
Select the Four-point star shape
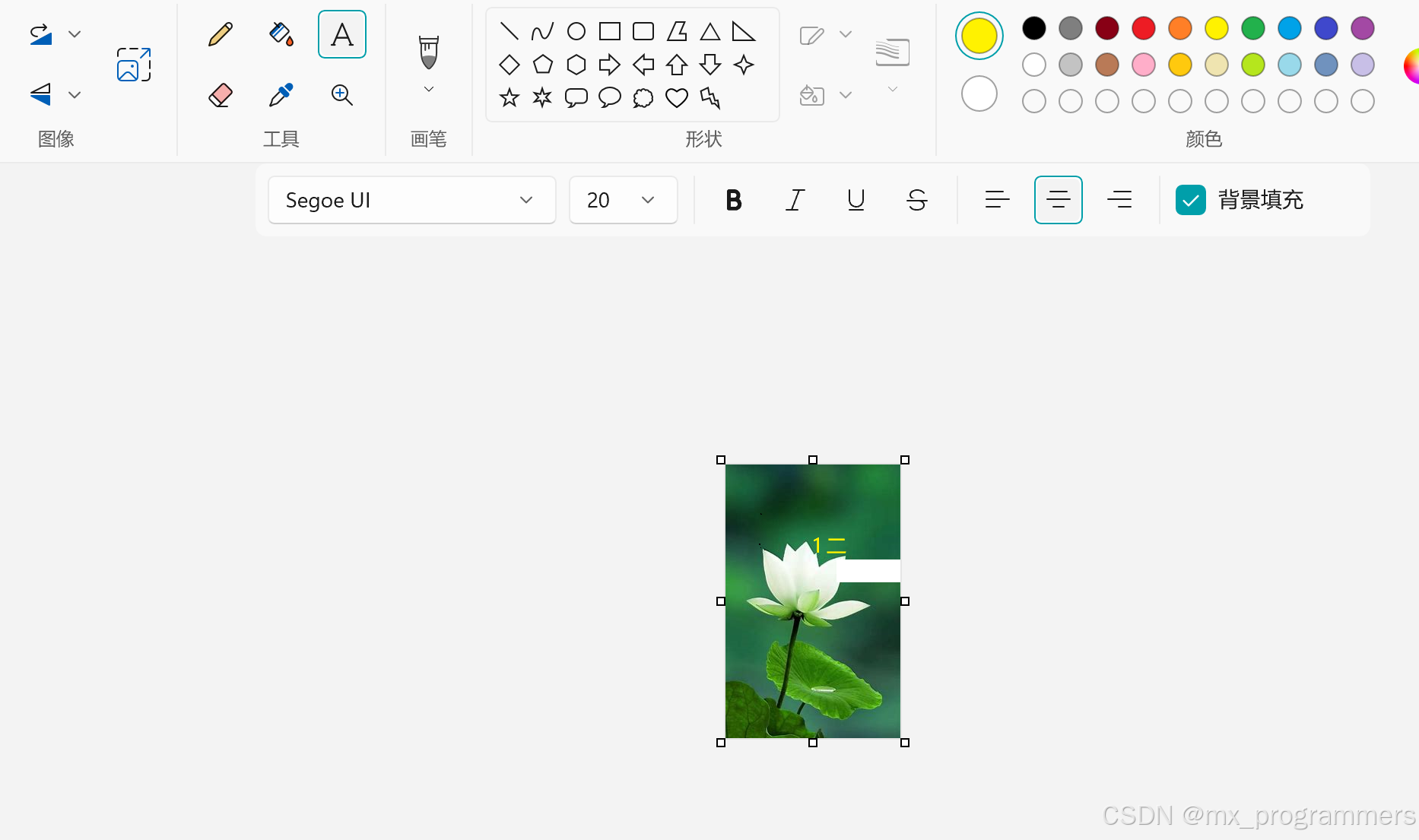coord(744,65)
